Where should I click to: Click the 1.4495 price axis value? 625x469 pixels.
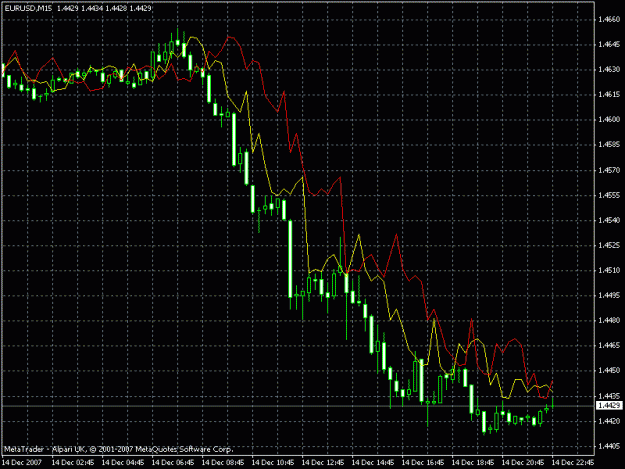609,295
